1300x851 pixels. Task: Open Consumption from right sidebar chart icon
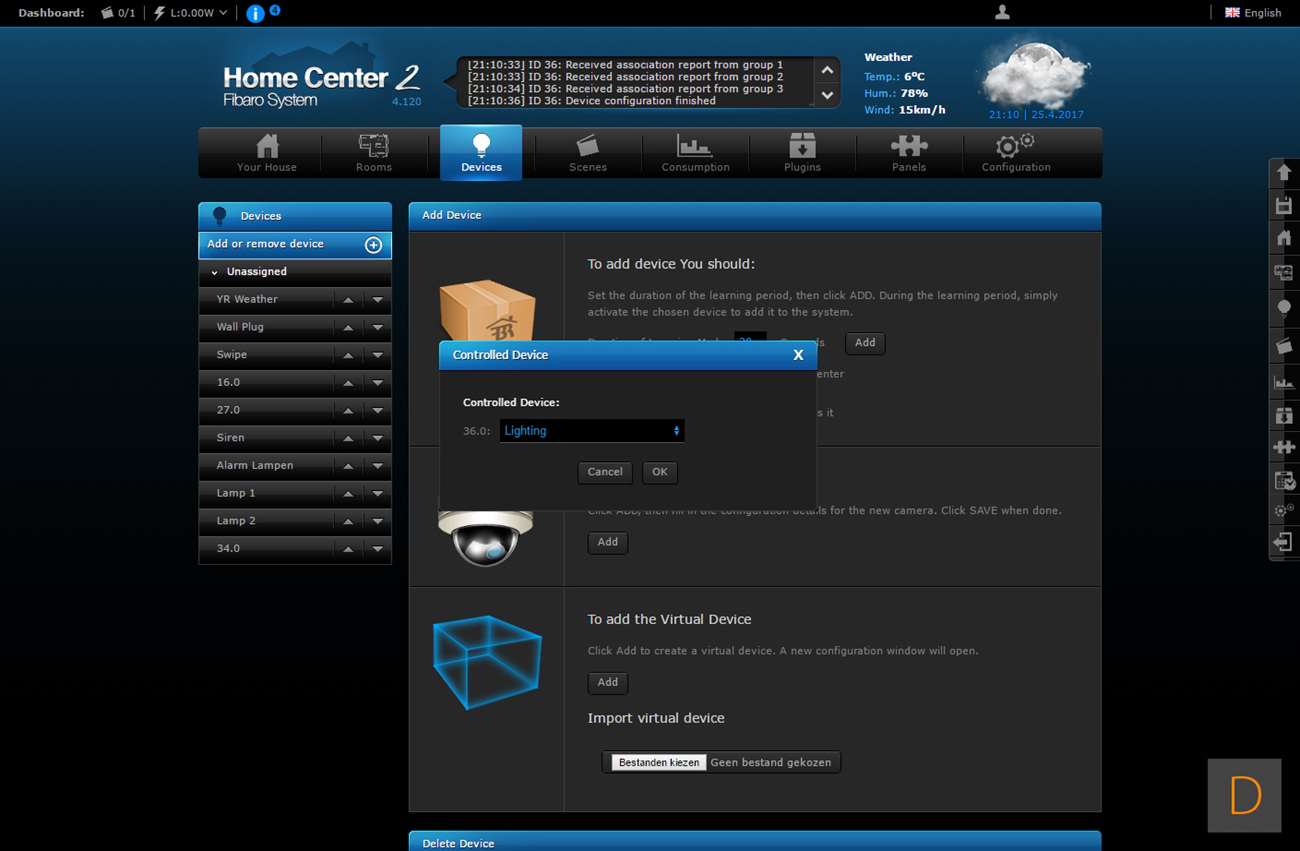1284,381
